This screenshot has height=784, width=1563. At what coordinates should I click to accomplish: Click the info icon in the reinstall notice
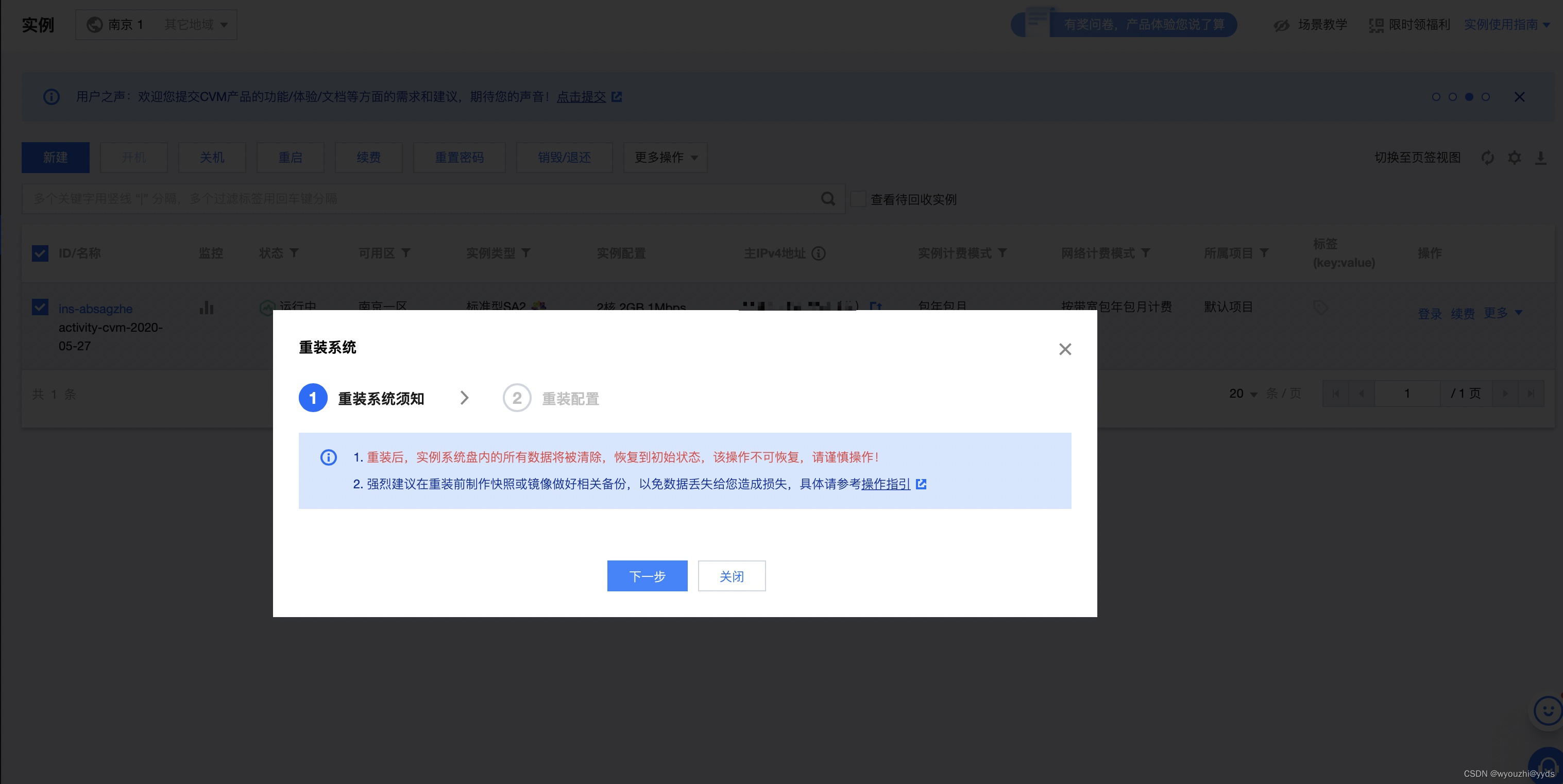coord(328,457)
